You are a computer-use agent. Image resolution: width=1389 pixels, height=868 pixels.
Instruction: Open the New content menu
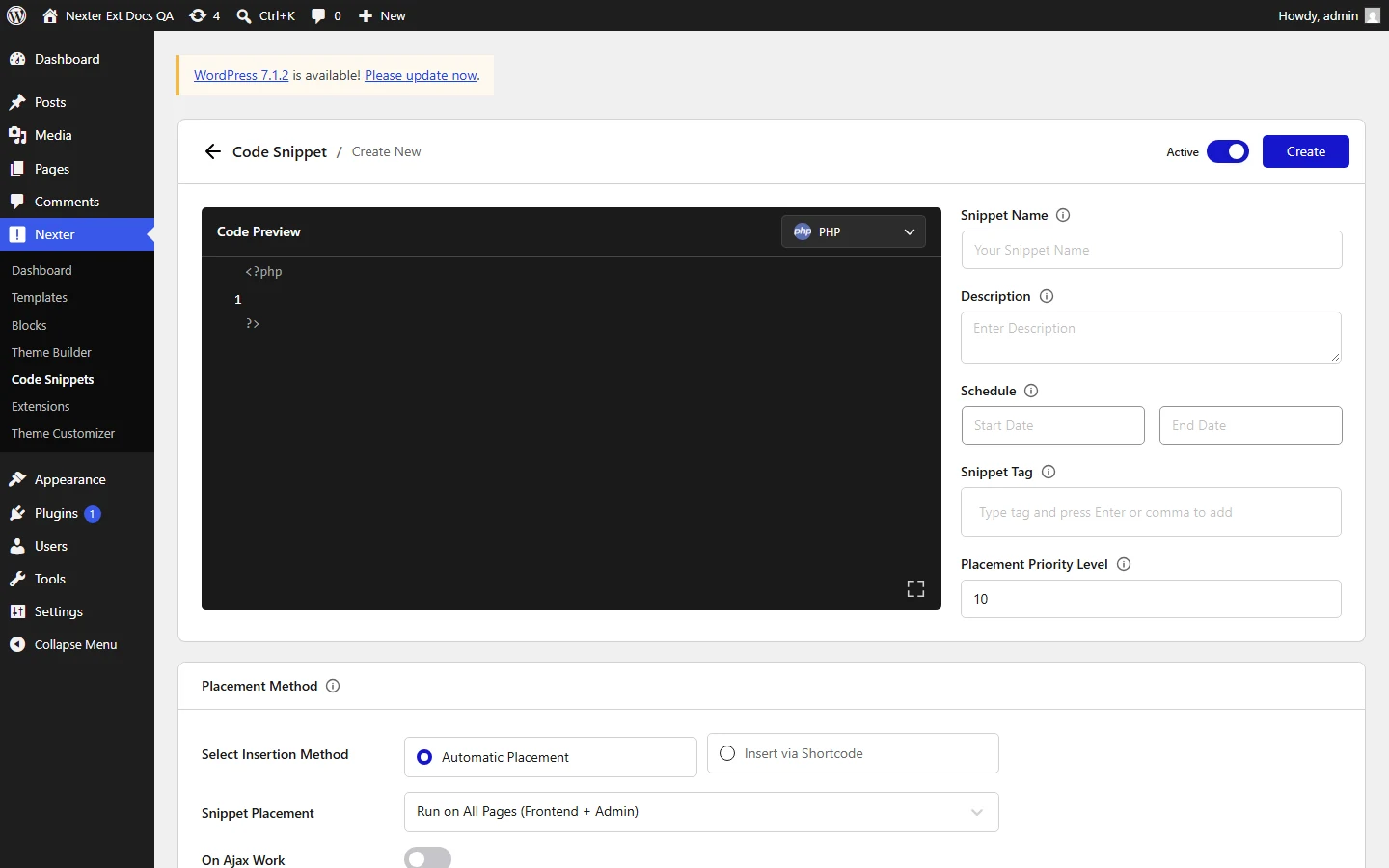(382, 15)
